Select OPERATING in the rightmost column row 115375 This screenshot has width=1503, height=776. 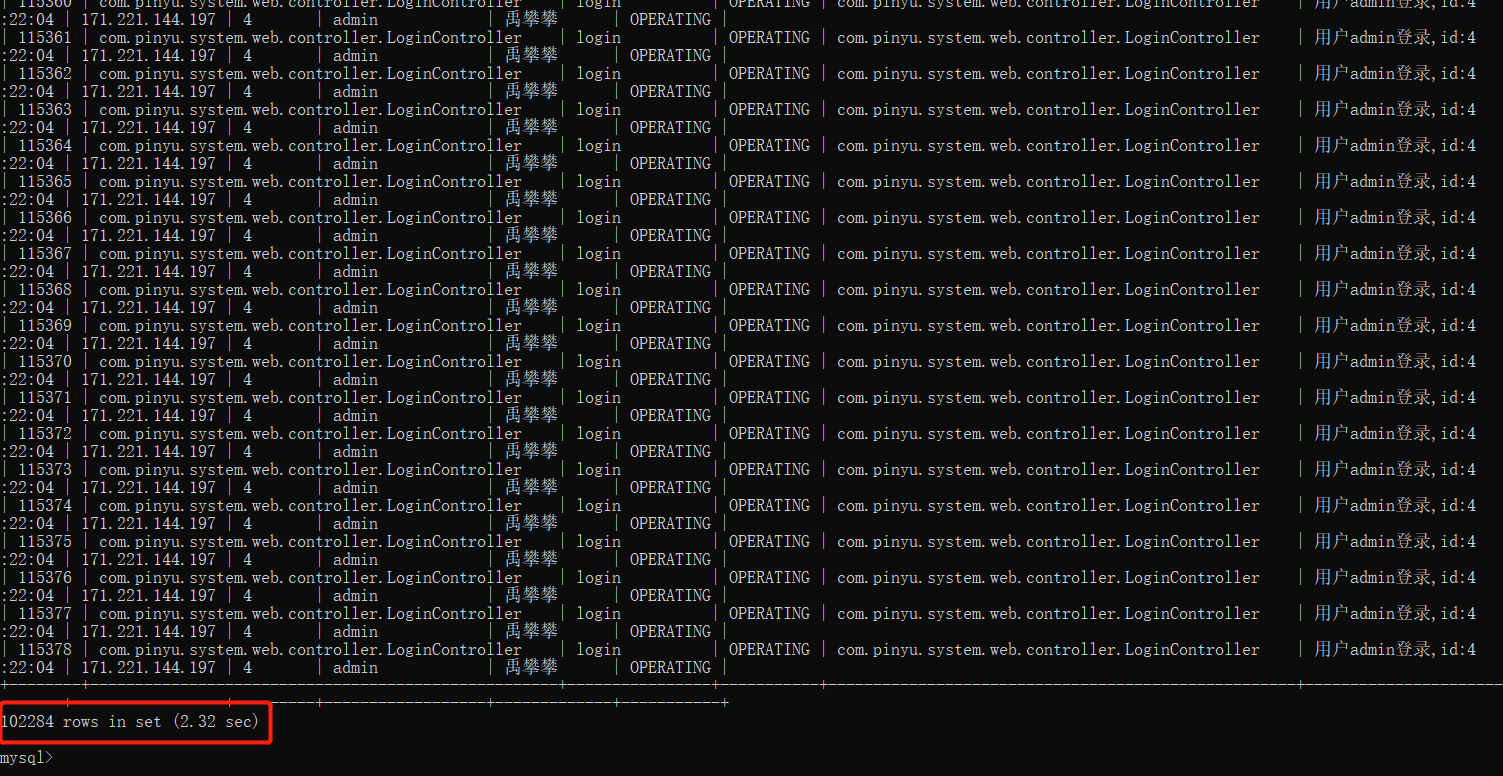770,541
